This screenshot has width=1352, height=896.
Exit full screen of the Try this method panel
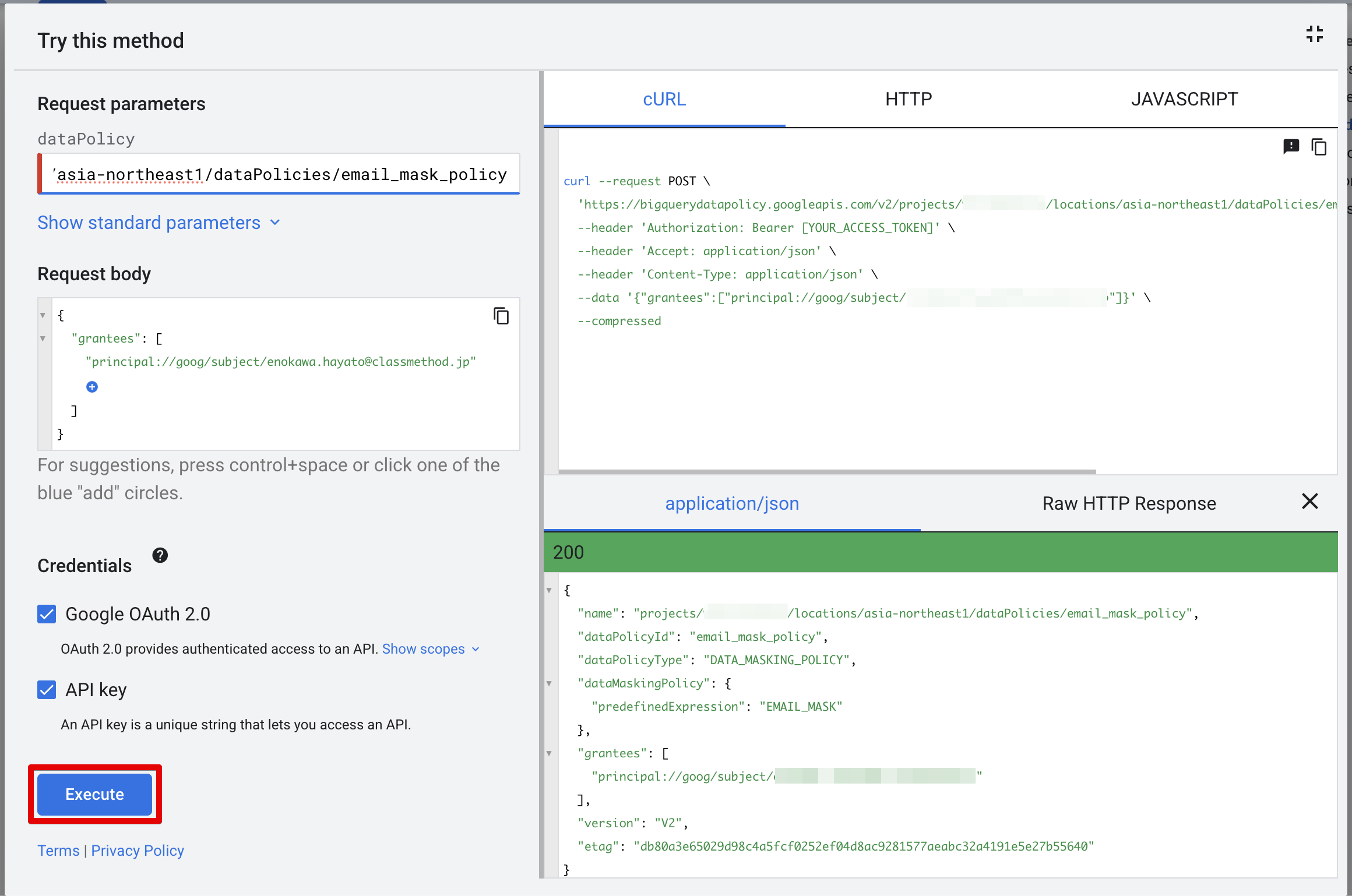(x=1314, y=34)
